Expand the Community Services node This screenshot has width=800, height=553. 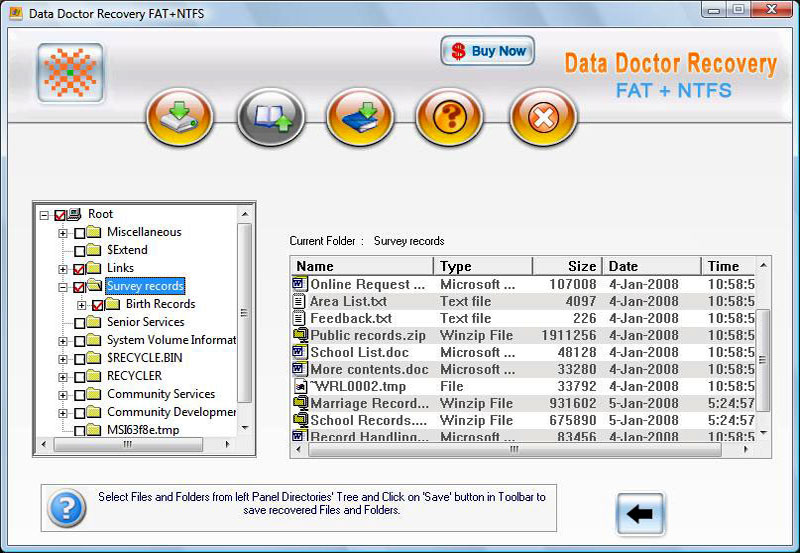pyautogui.click(x=63, y=395)
